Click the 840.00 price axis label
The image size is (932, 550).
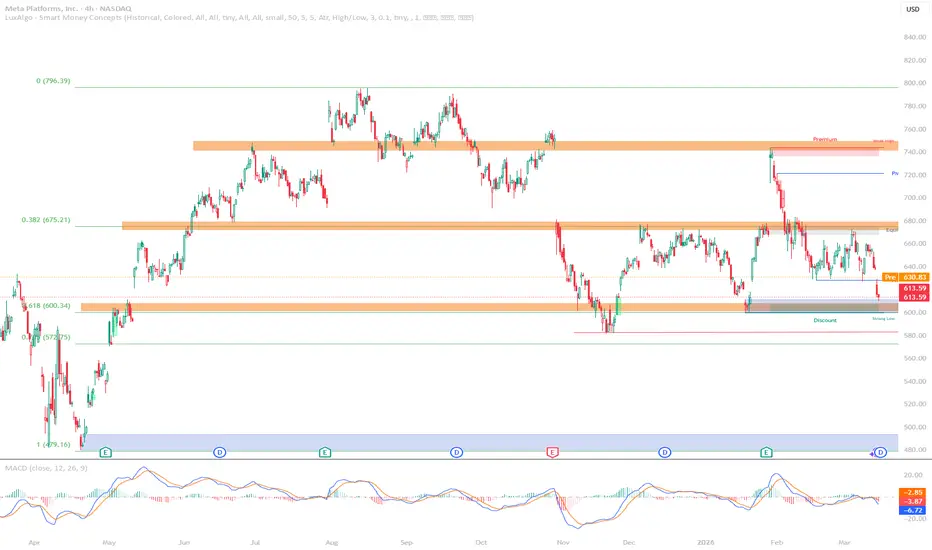(x=915, y=37)
